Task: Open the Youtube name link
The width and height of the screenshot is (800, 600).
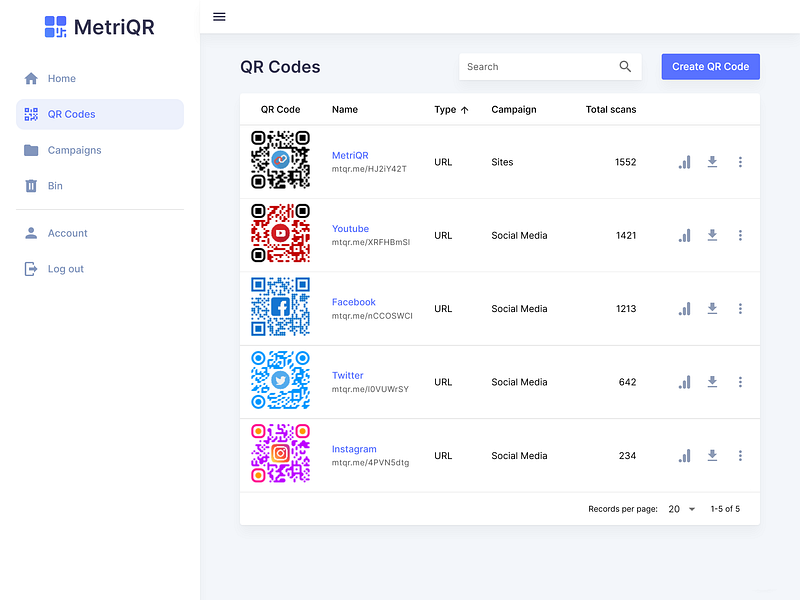Action: (351, 229)
